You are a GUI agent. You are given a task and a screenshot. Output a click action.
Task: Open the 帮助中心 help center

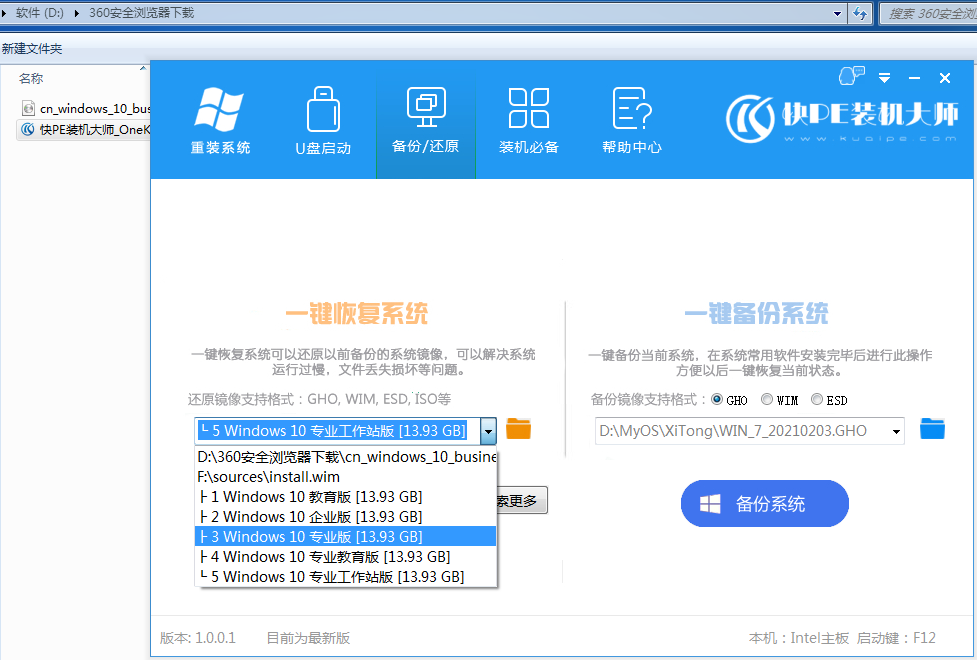coord(631,121)
